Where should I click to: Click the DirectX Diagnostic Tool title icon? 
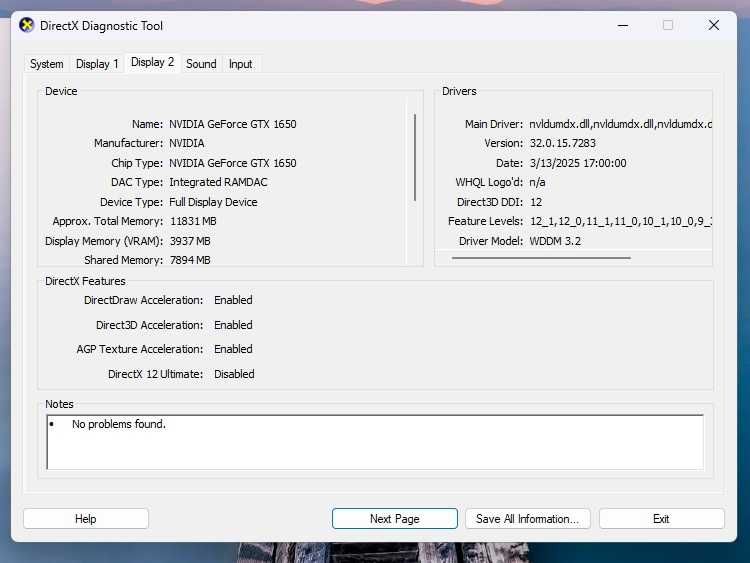tap(27, 25)
